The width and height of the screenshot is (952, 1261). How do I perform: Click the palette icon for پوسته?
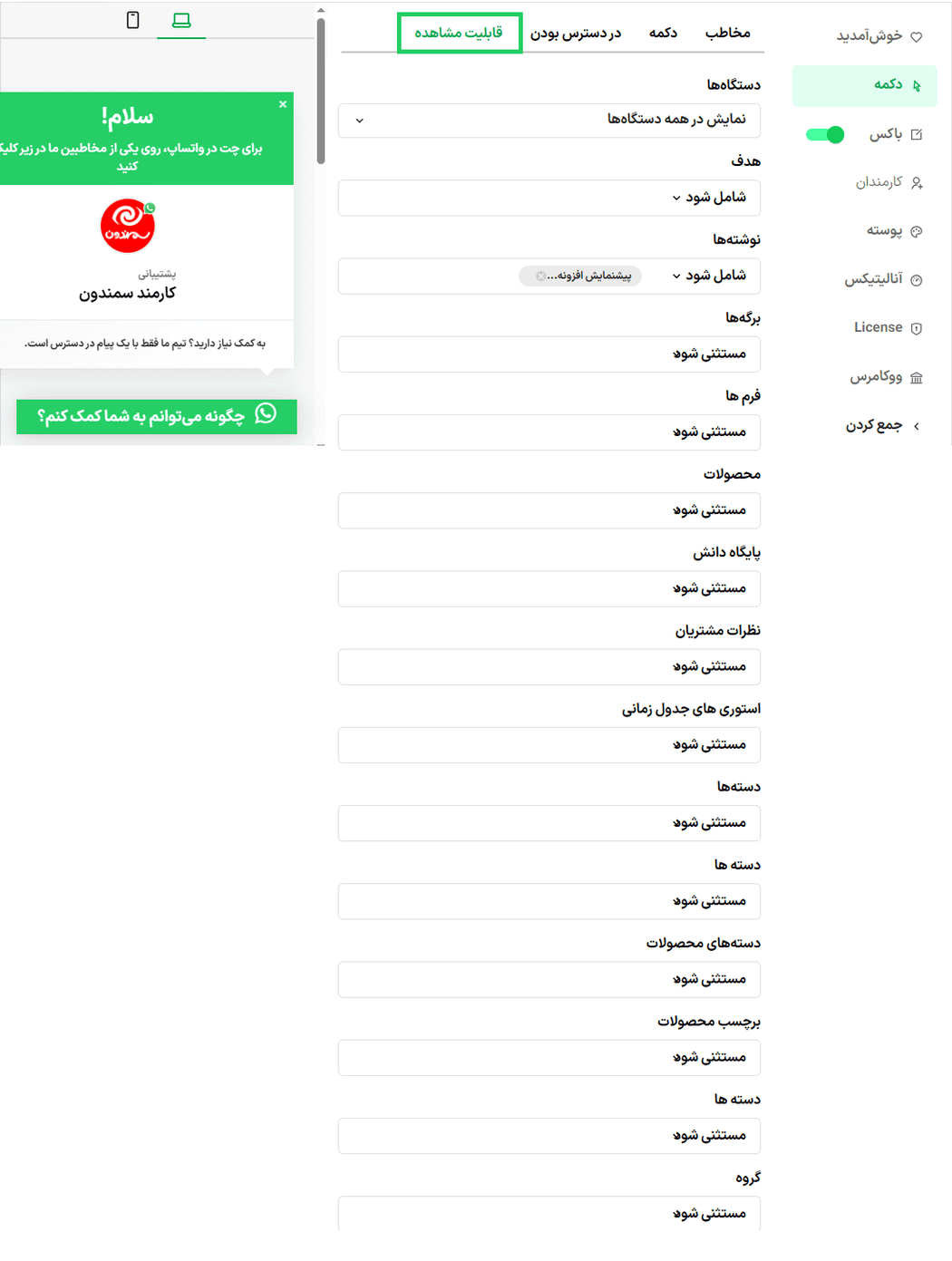[x=916, y=231]
